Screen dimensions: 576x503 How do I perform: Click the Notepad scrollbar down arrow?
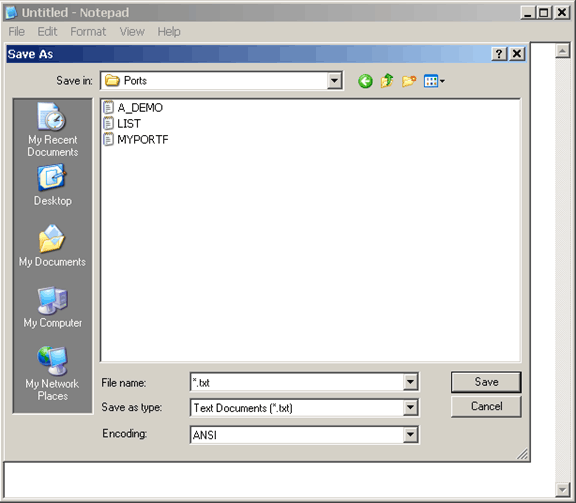562,489
